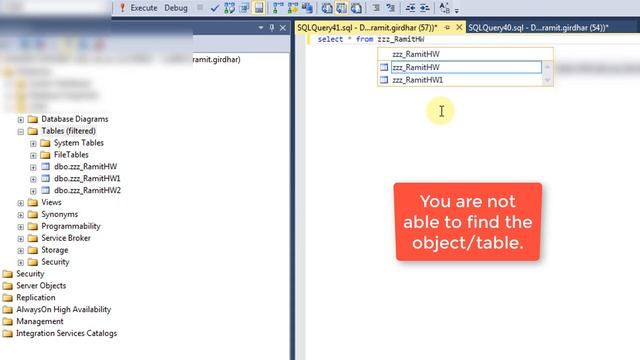This screenshot has height=360, width=640.
Task: Switch output to Results to Text
Action: tap(327, 8)
